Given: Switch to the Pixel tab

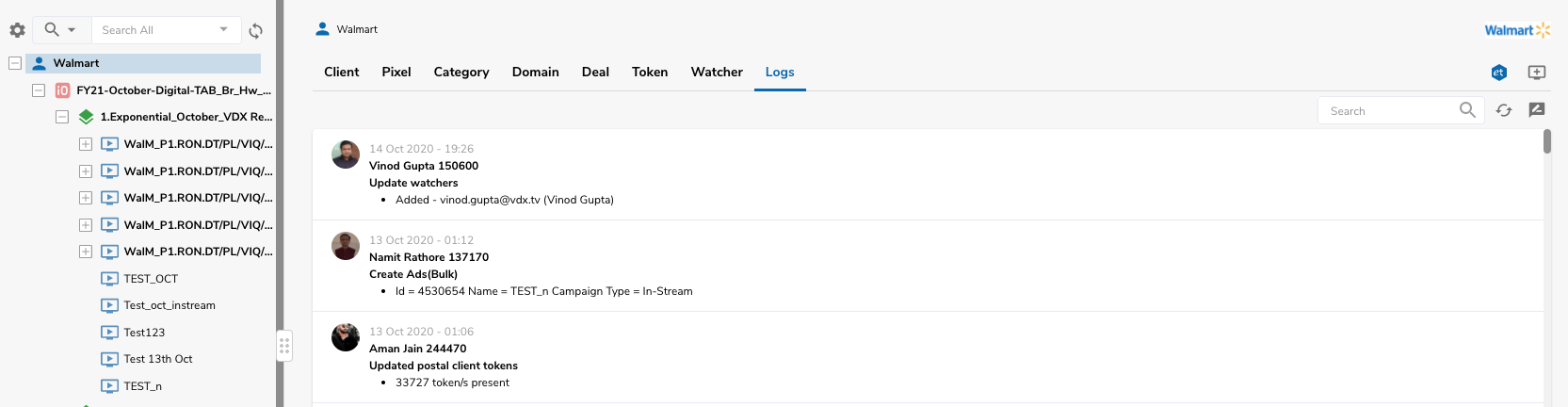Looking at the screenshot, I should (396, 72).
